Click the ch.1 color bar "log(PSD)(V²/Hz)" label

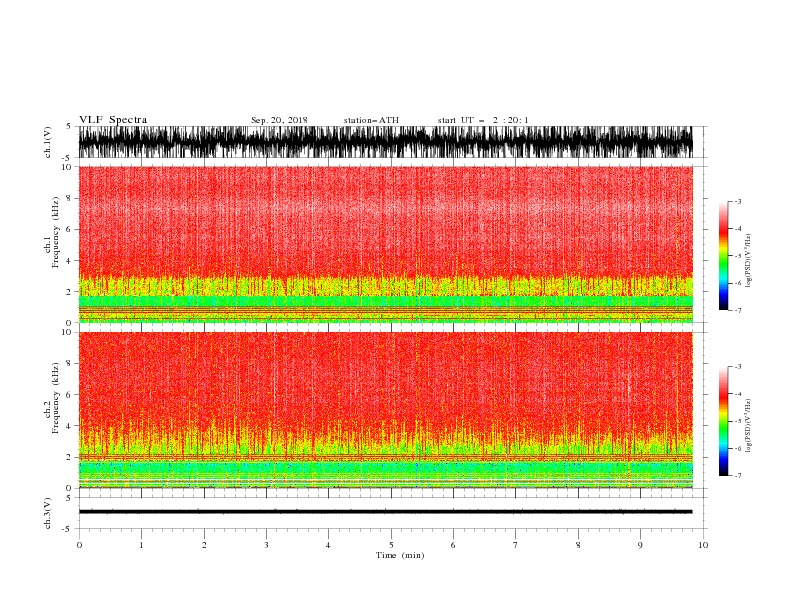click(748, 261)
